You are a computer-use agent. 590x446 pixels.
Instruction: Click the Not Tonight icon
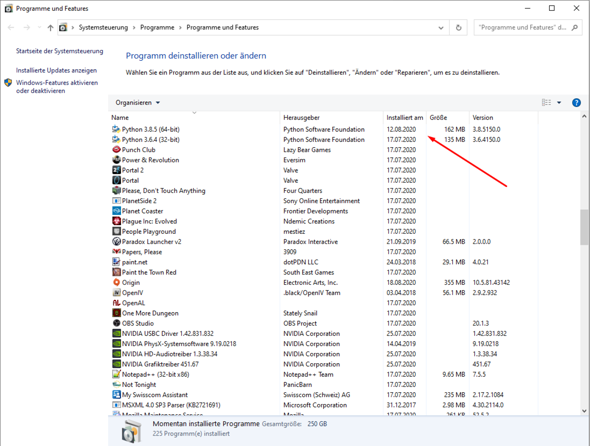tap(116, 384)
